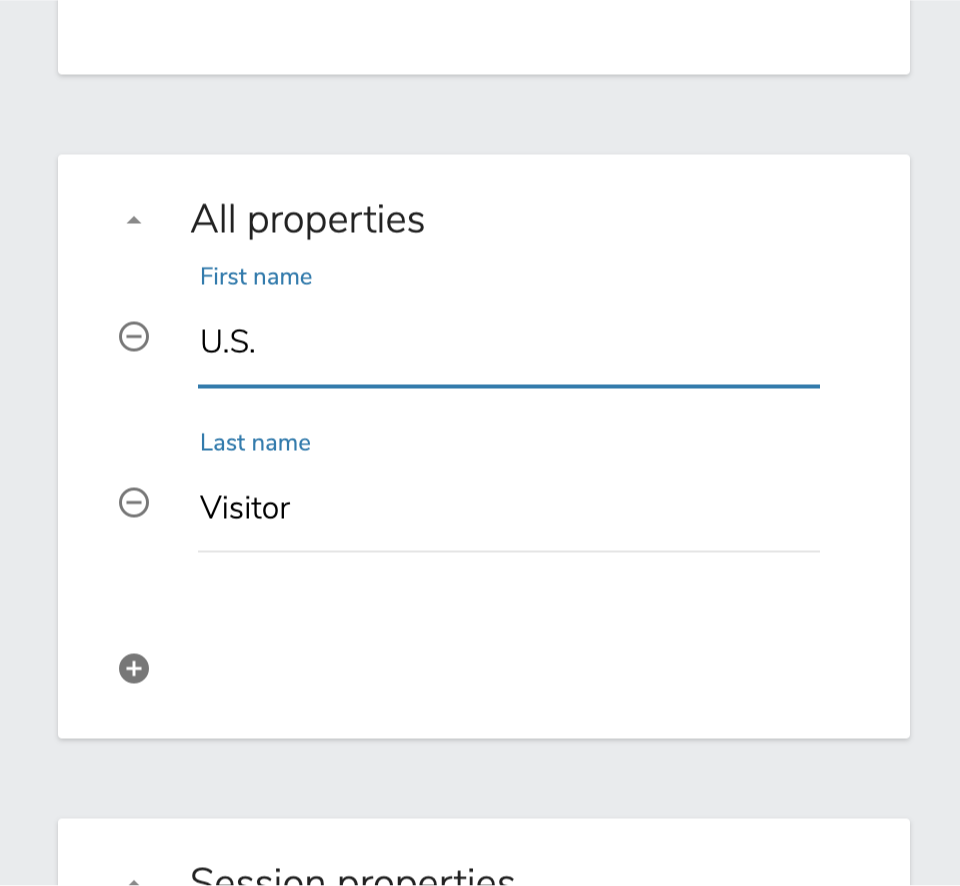Click the First name label link
This screenshot has height=886, width=960.
(x=256, y=276)
